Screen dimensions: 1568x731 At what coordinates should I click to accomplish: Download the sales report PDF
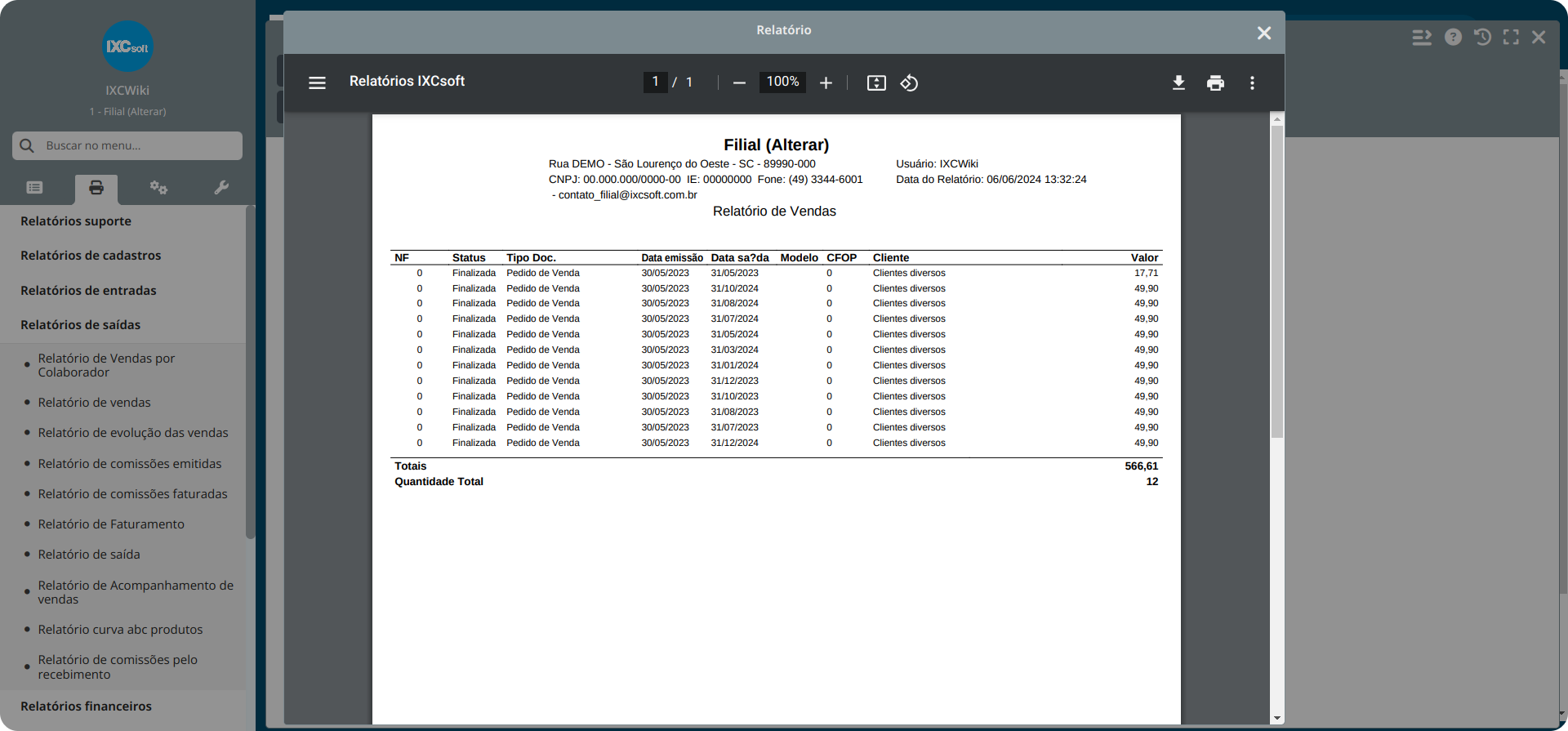pos(1178,82)
